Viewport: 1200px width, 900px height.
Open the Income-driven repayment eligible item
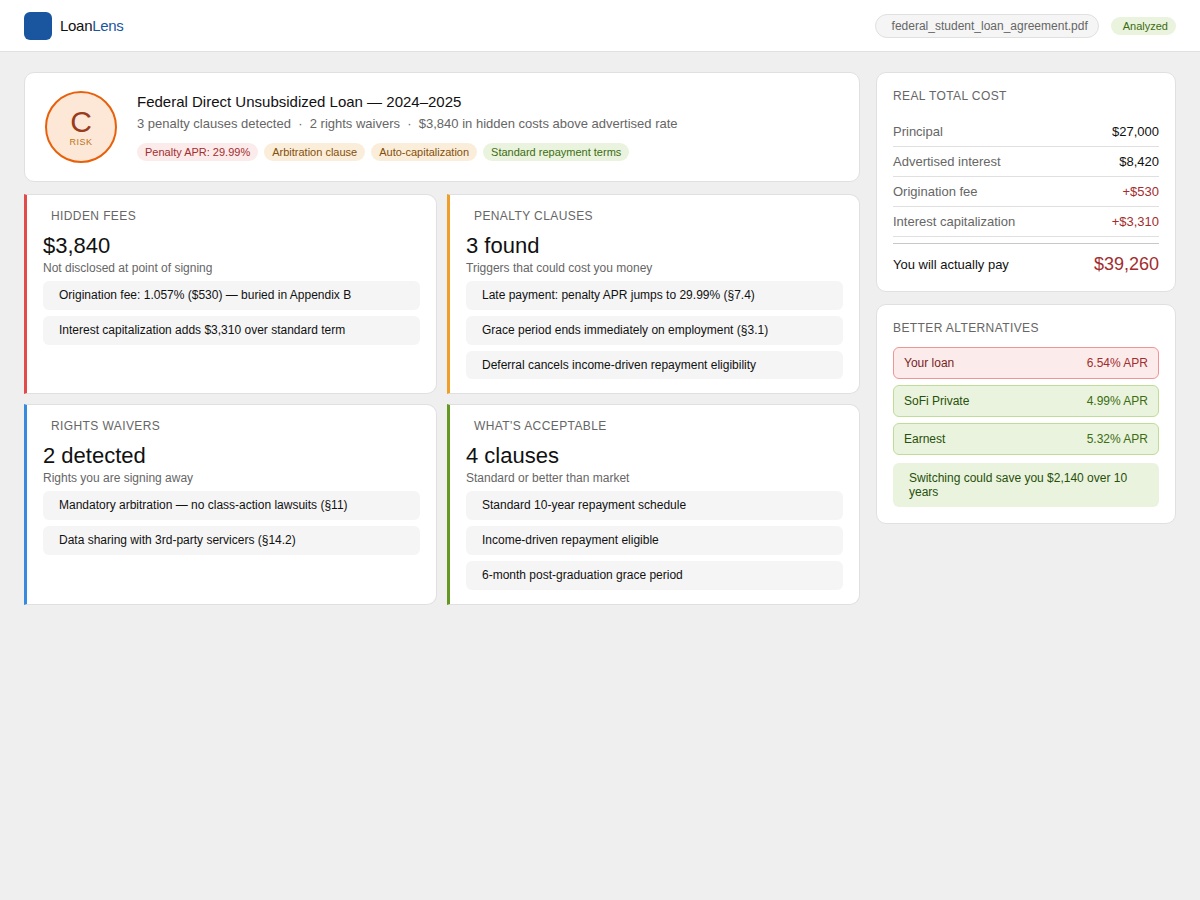click(x=654, y=540)
